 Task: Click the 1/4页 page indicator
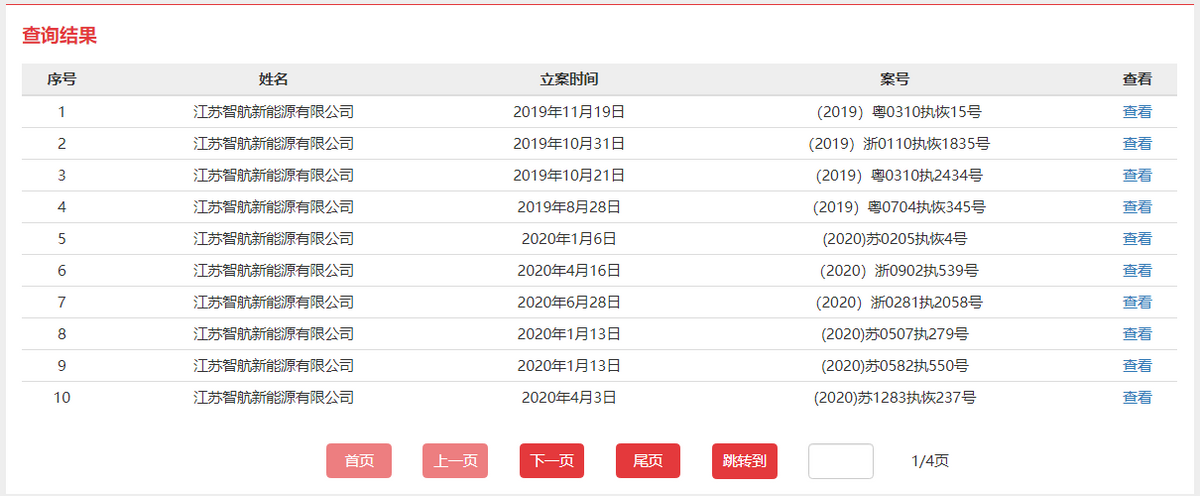pyautogui.click(x=930, y=461)
